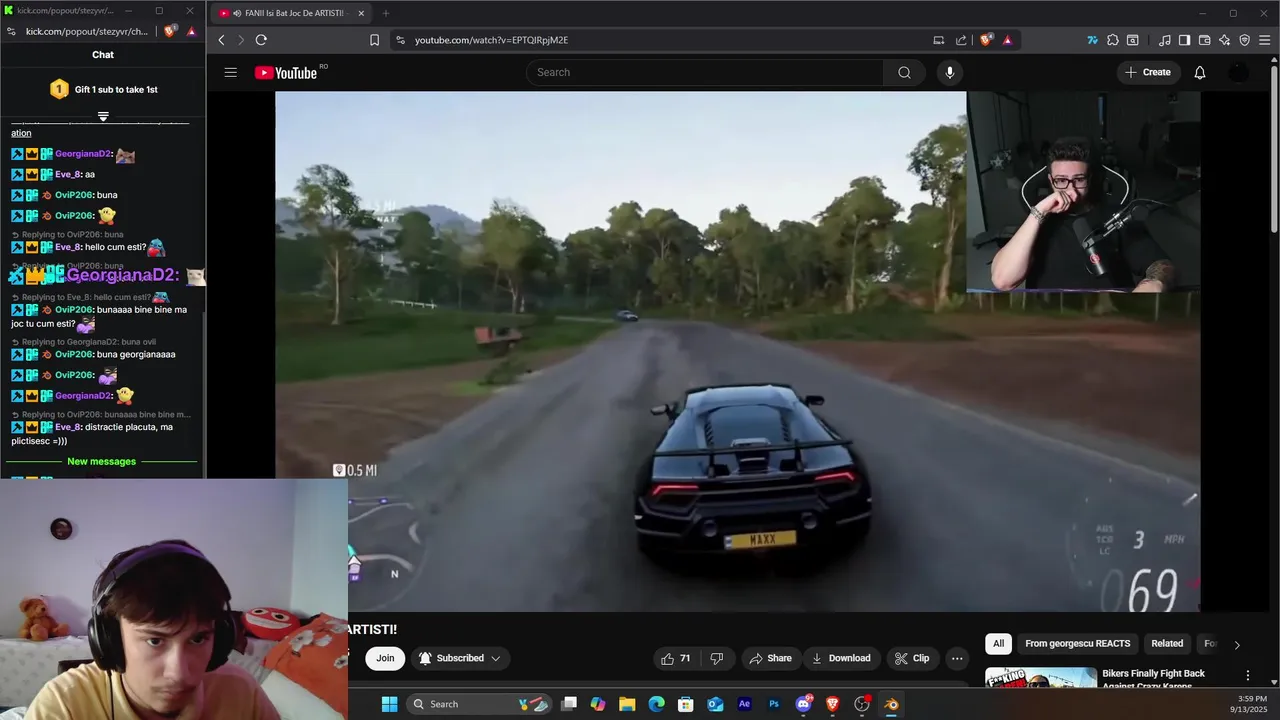Open Brave Shields in the Kick popout window

pyautogui.click(x=170, y=31)
